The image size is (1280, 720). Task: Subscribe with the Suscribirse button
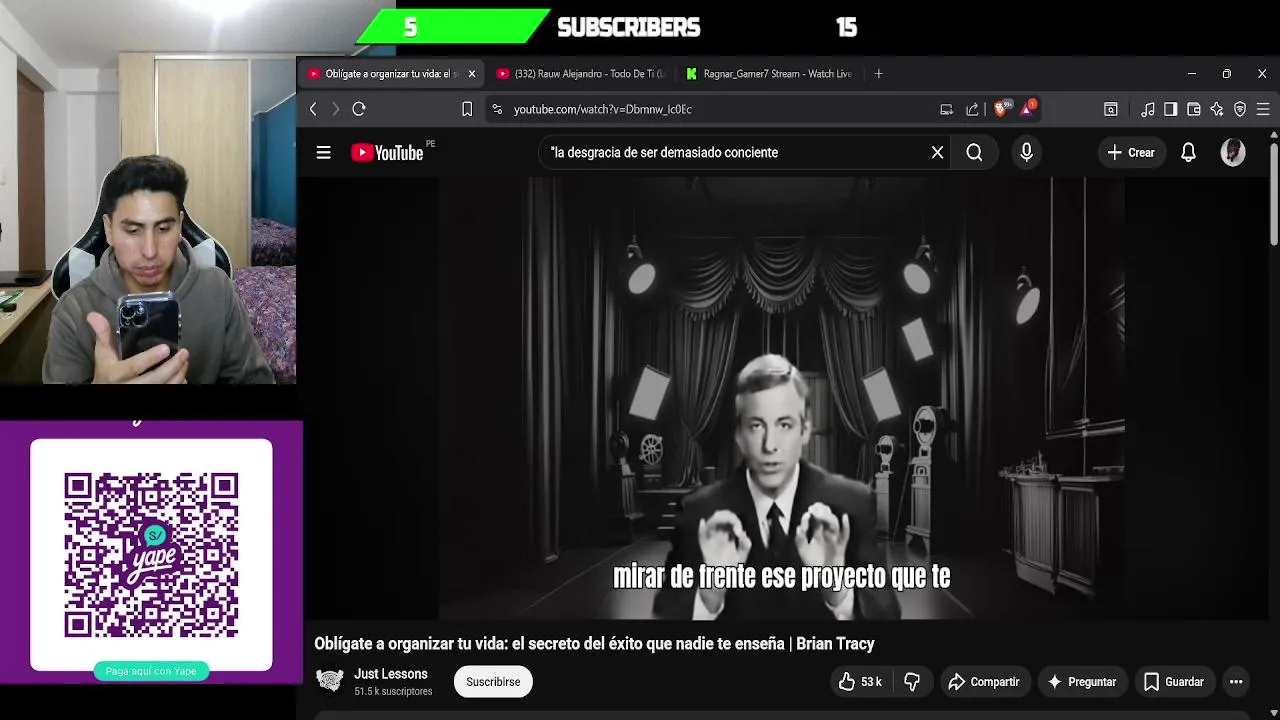tap(493, 682)
